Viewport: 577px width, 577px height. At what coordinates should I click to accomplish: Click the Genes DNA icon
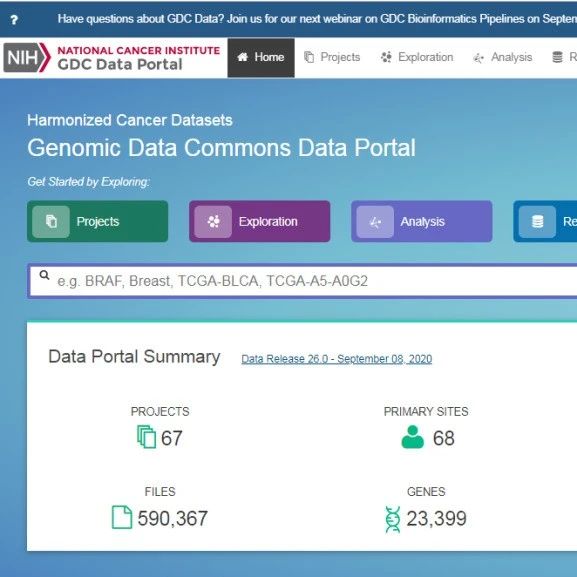click(393, 519)
